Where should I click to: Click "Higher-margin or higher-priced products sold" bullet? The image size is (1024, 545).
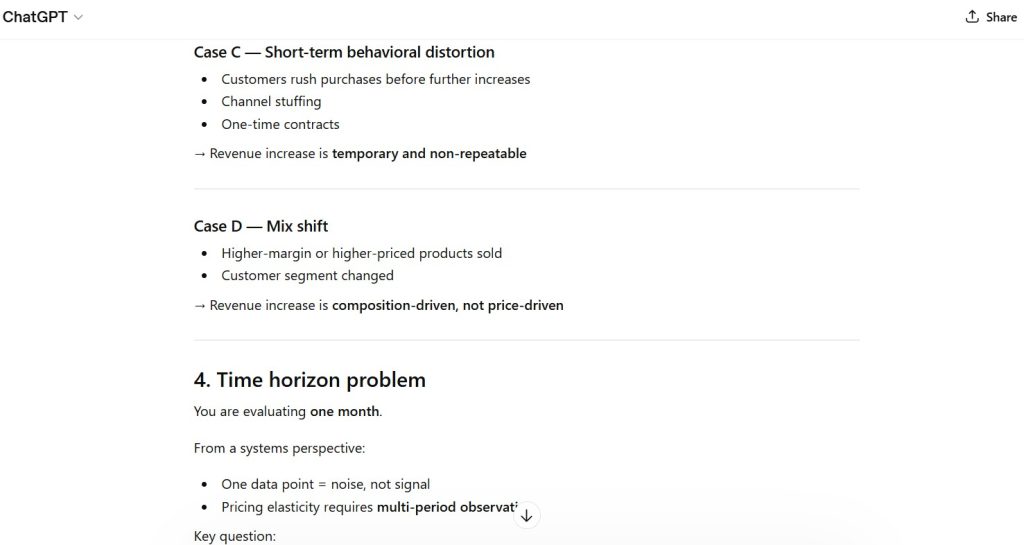[361, 253]
